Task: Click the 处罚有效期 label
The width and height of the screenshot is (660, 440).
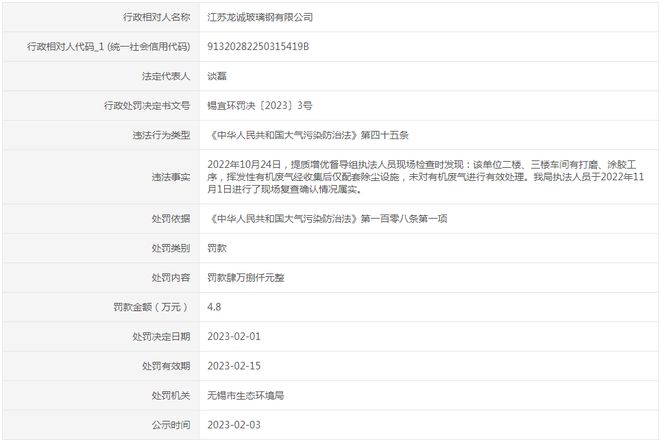Action: pyautogui.click(x=166, y=366)
